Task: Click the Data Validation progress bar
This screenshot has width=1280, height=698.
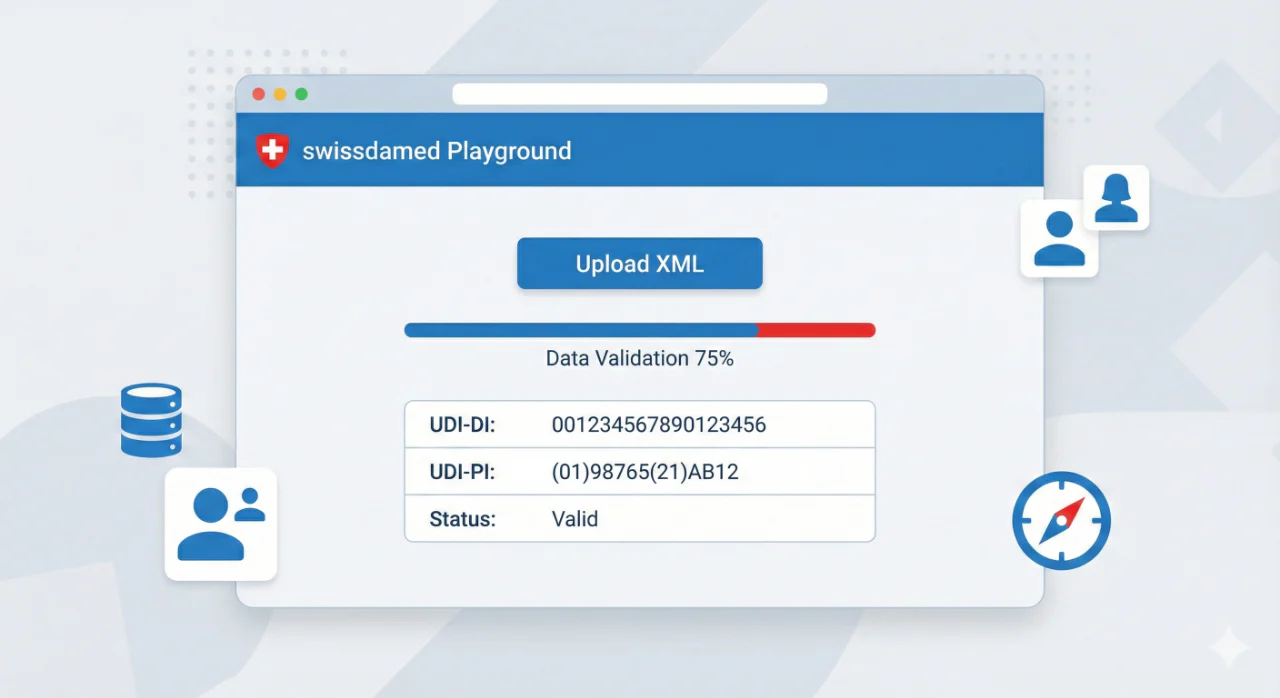Action: (640, 330)
